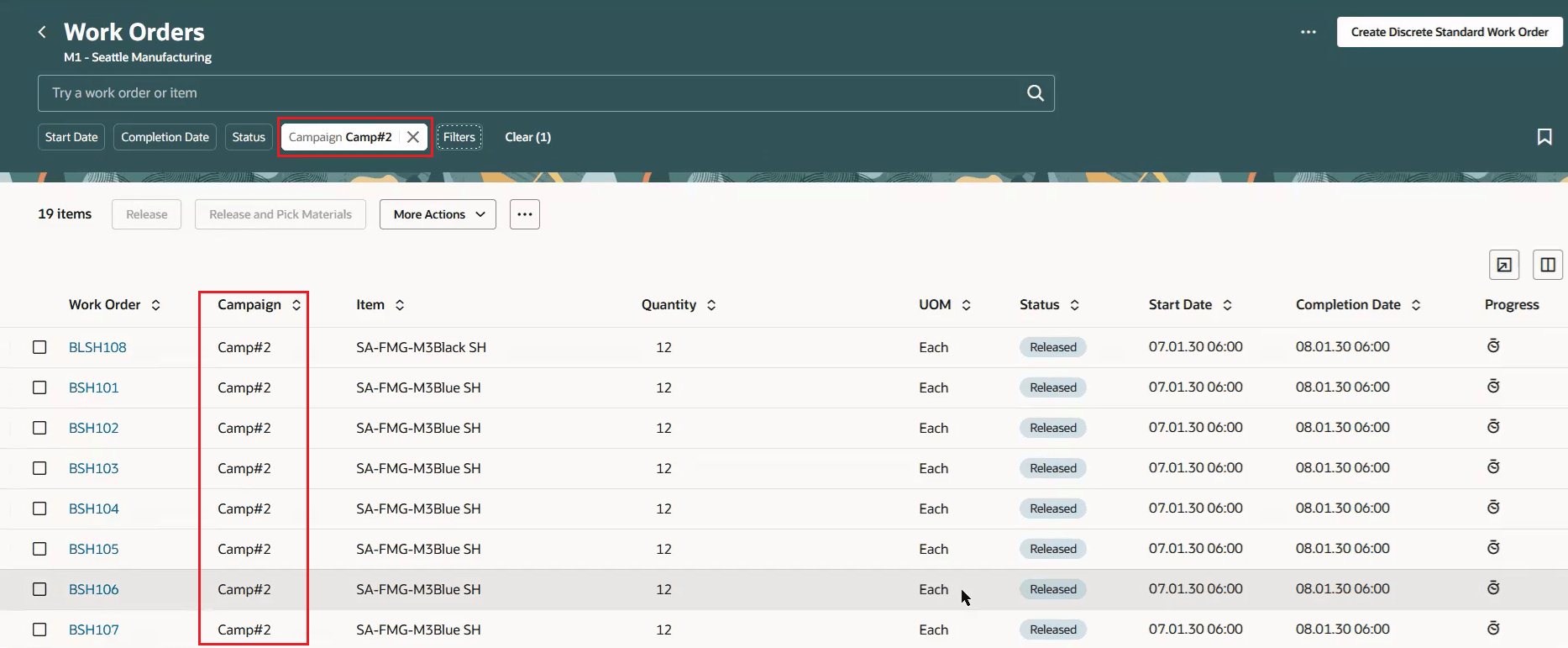This screenshot has width=1568, height=648.
Task: Click the progress icon for BSH104
Action: 1493,508
